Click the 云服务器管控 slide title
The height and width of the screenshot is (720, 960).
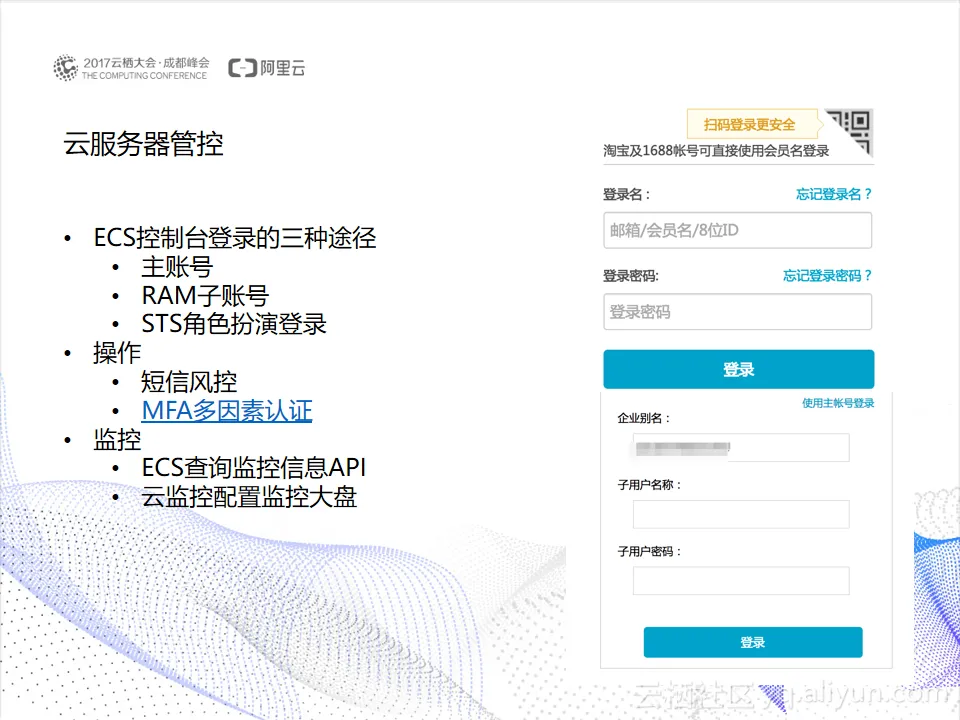[143, 144]
